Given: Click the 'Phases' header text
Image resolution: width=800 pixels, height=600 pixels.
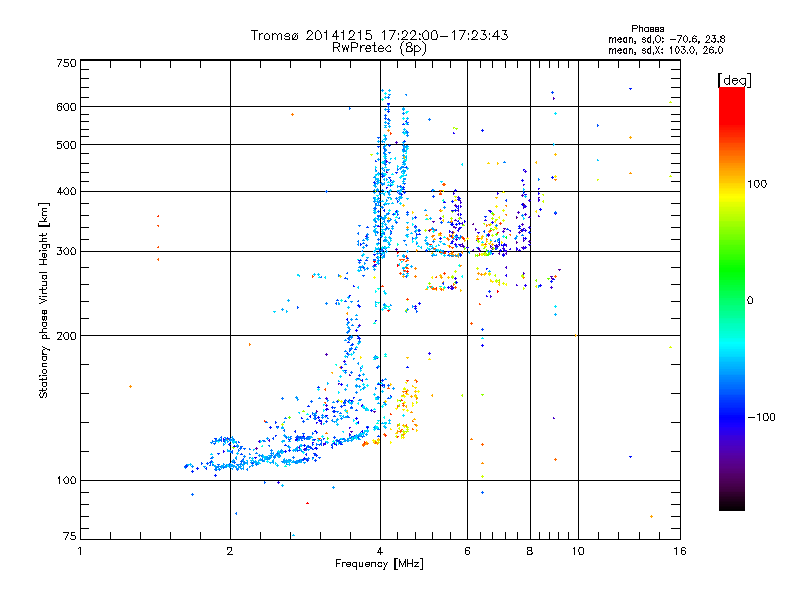Looking at the screenshot, I should [x=647, y=29].
